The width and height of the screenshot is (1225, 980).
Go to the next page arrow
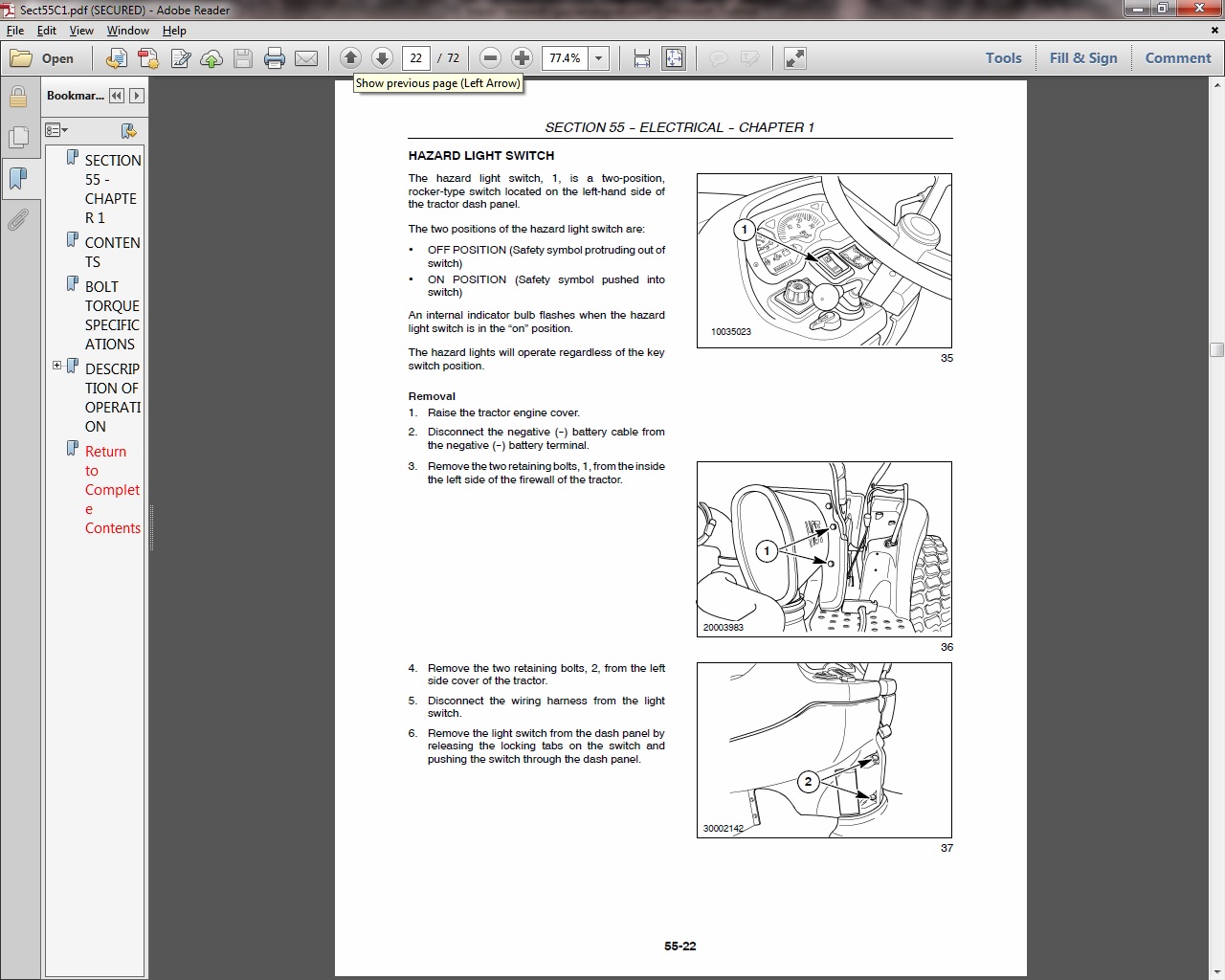coord(382,58)
